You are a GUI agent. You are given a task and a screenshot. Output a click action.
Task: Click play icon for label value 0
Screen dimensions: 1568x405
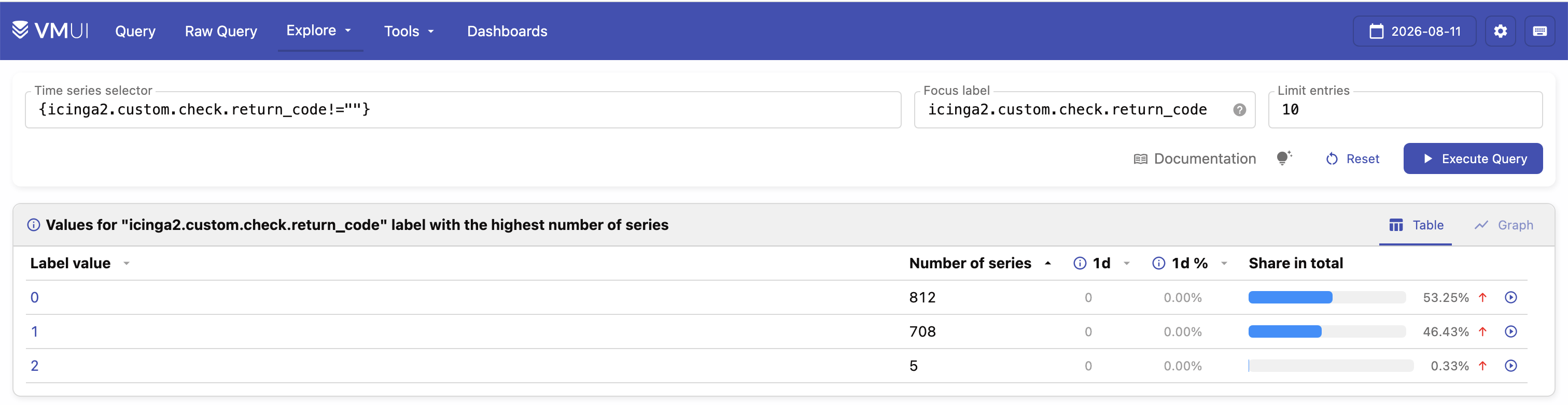point(1511,297)
